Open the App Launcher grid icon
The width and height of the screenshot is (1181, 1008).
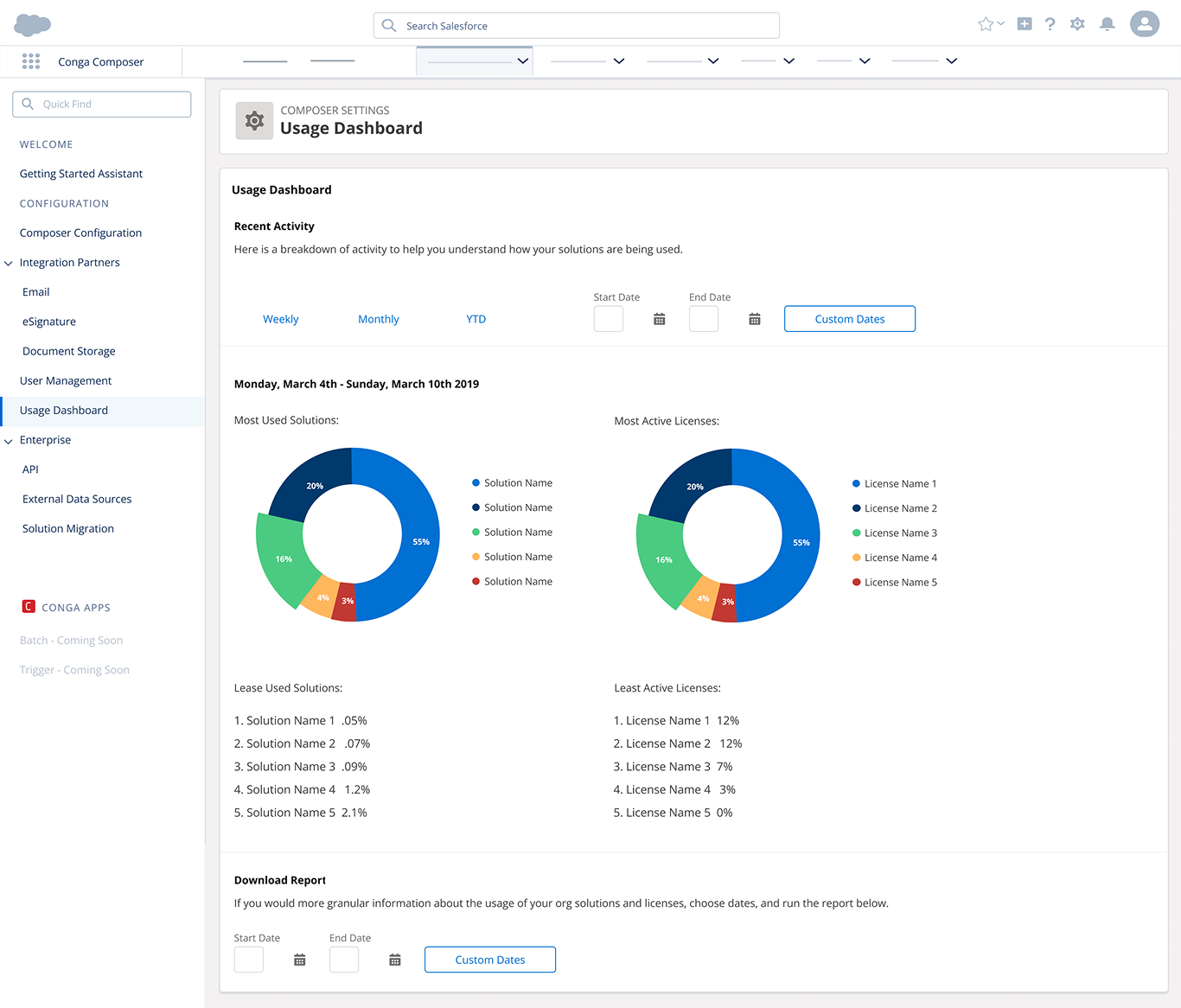point(31,61)
